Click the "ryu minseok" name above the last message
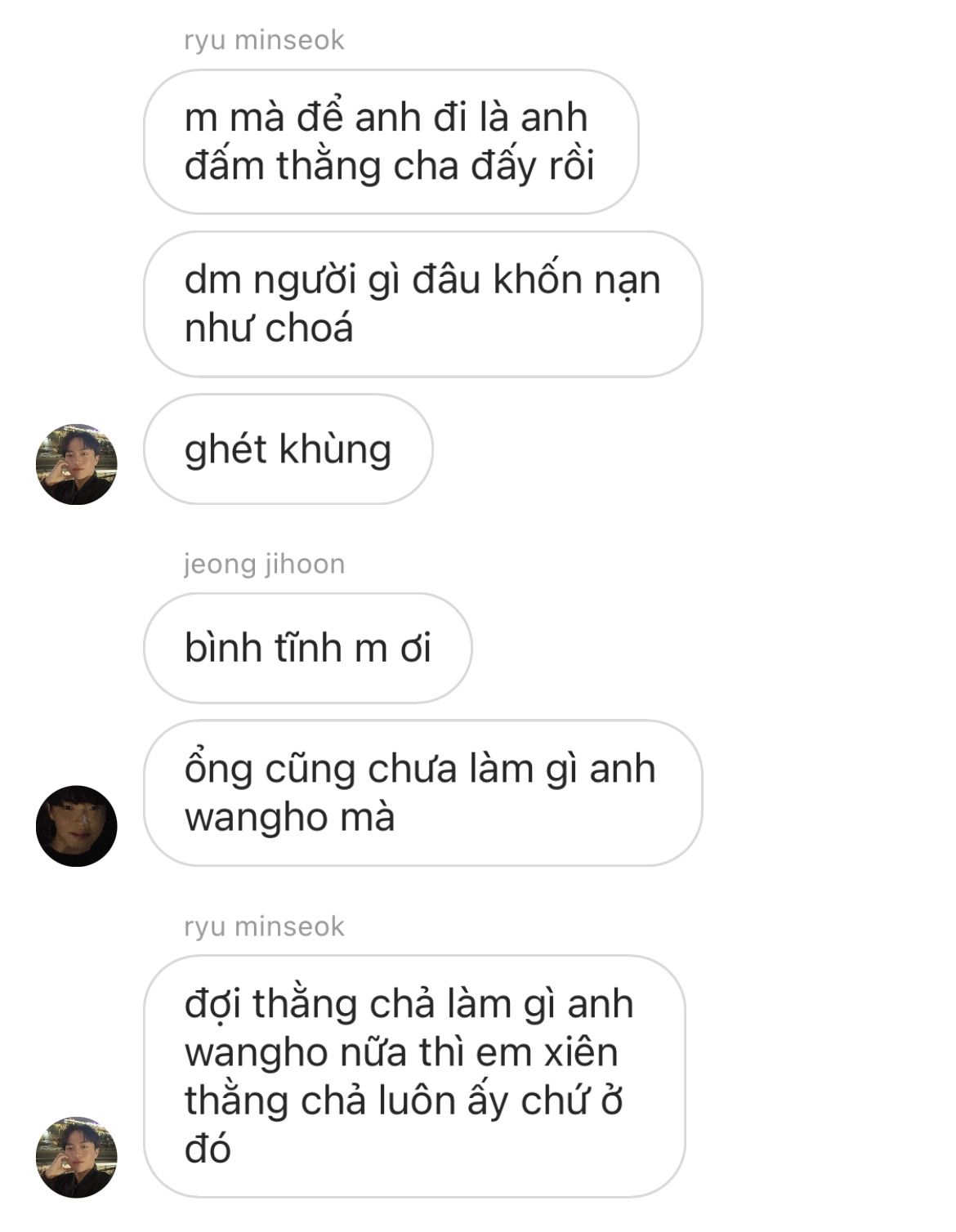The height and width of the screenshot is (1232, 956). tap(264, 926)
